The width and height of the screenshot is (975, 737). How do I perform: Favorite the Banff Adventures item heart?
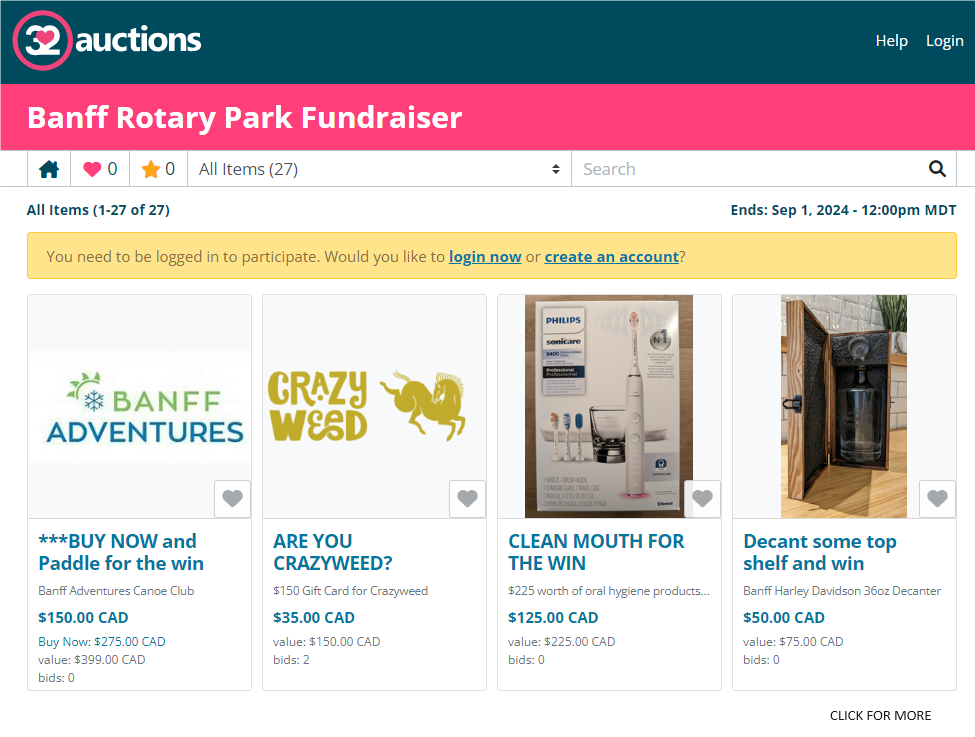pyautogui.click(x=232, y=498)
